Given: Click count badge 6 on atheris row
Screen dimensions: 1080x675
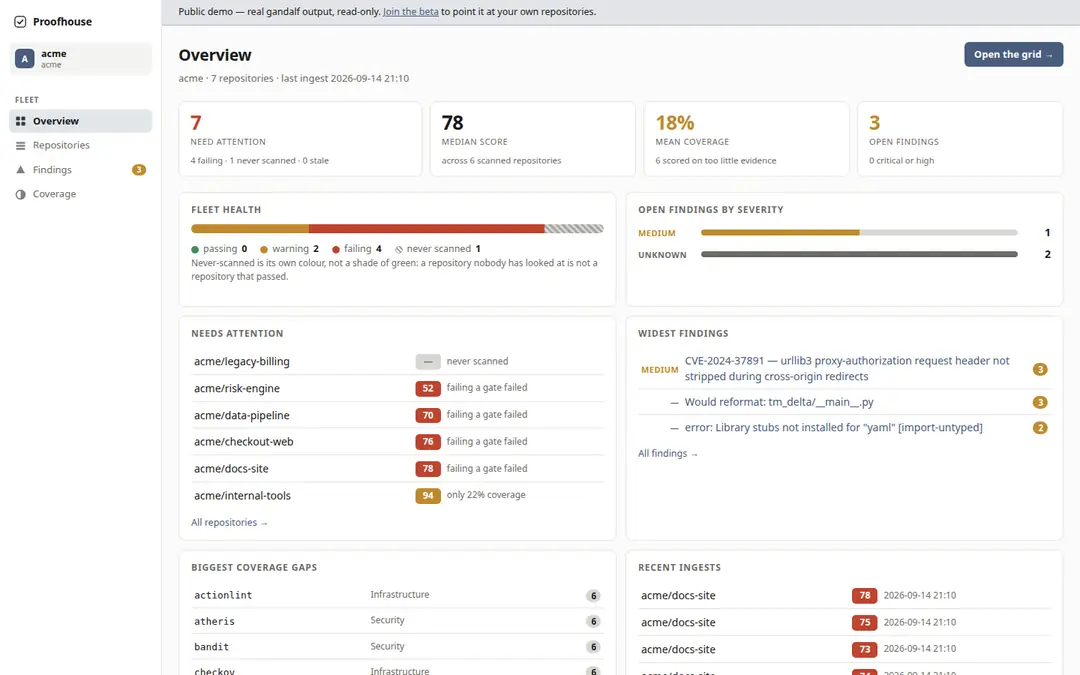Looking at the screenshot, I should (x=593, y=621).
